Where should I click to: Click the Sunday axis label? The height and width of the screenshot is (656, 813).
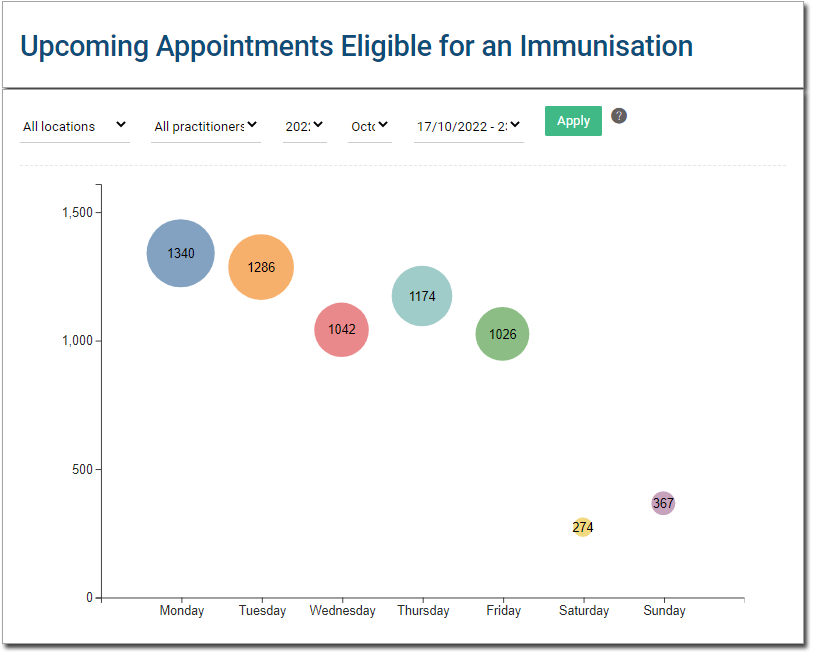click(x=664, y=610)
